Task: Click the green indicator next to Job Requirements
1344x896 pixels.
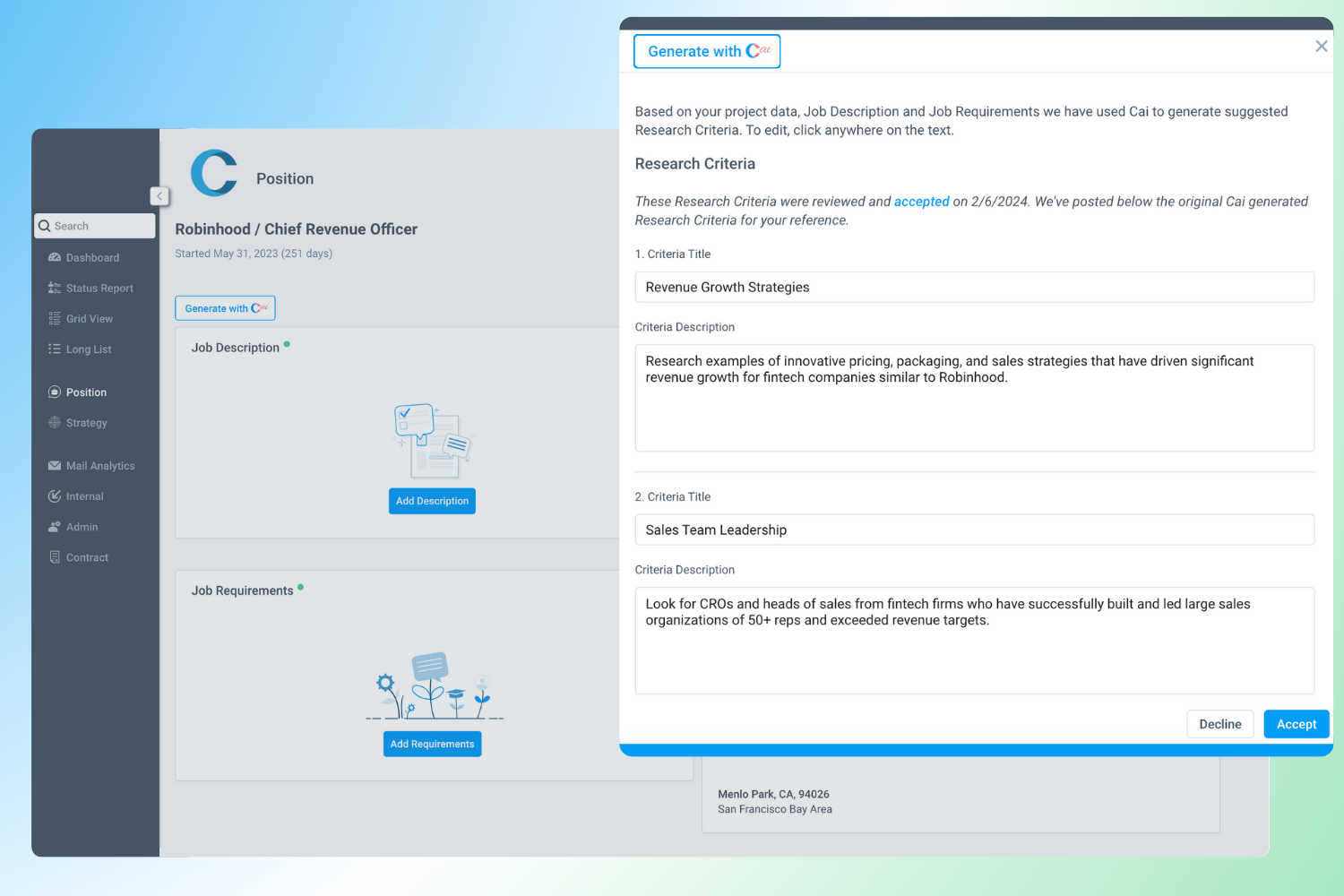Action: click(x=302, y=587)
